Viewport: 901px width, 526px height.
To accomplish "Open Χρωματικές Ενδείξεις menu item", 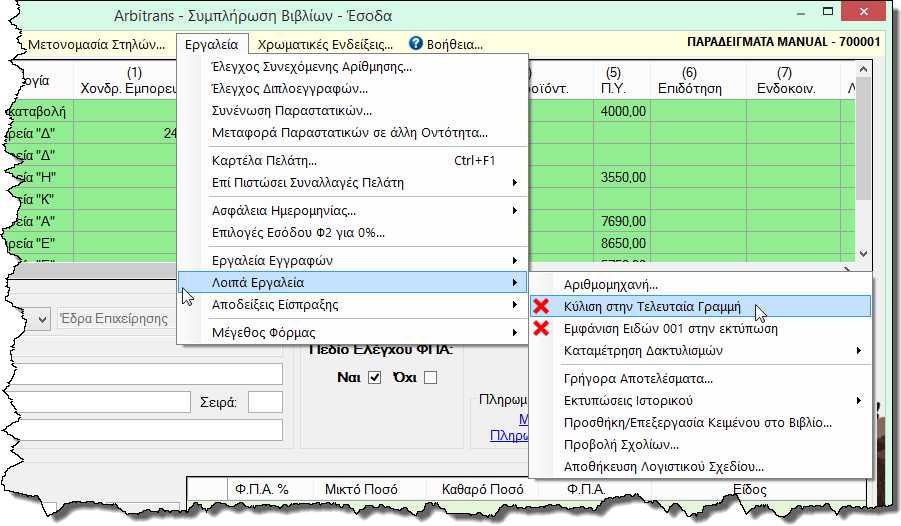I will click(x=325, y=45).
